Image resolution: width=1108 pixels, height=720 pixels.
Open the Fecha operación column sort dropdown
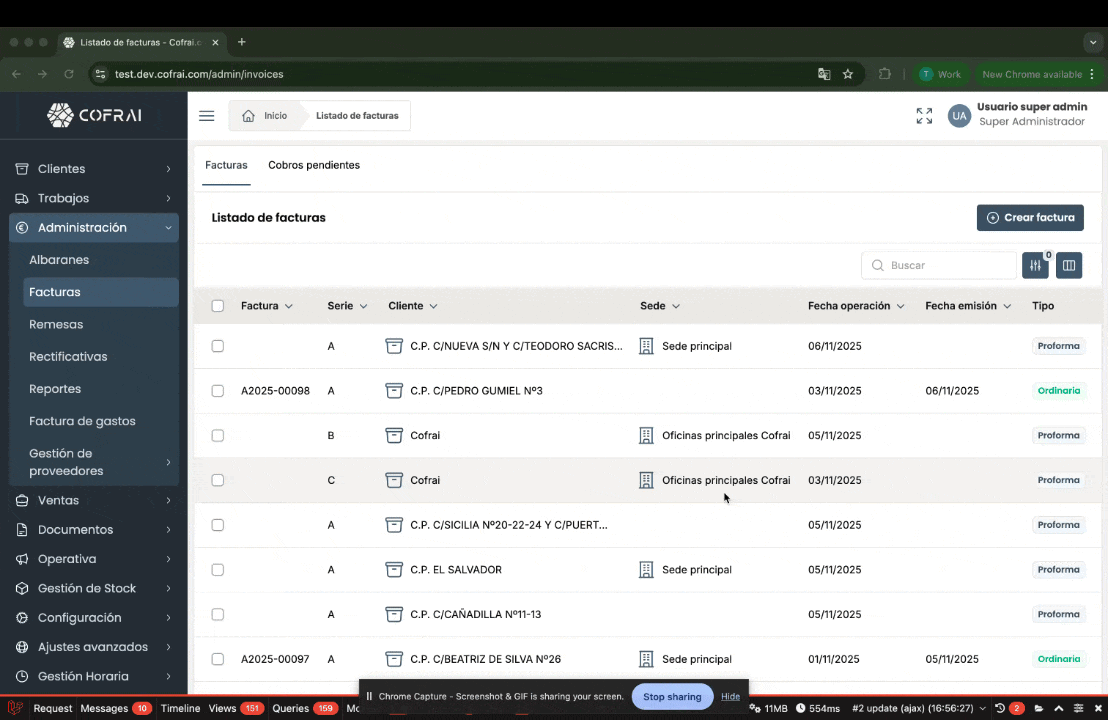[x=900, y=306]
